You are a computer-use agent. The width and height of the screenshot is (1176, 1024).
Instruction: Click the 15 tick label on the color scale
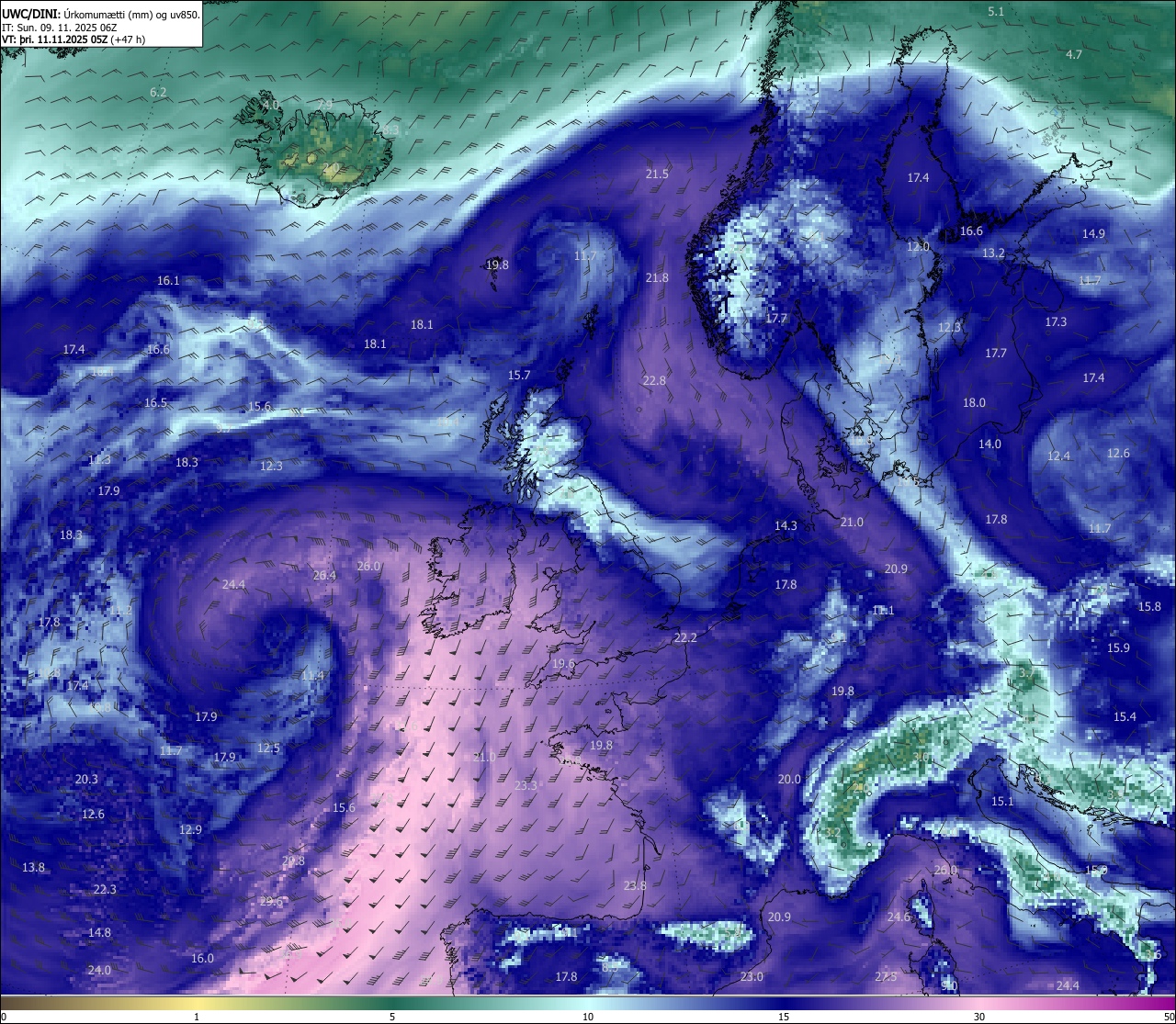(x=784, y=1017)
